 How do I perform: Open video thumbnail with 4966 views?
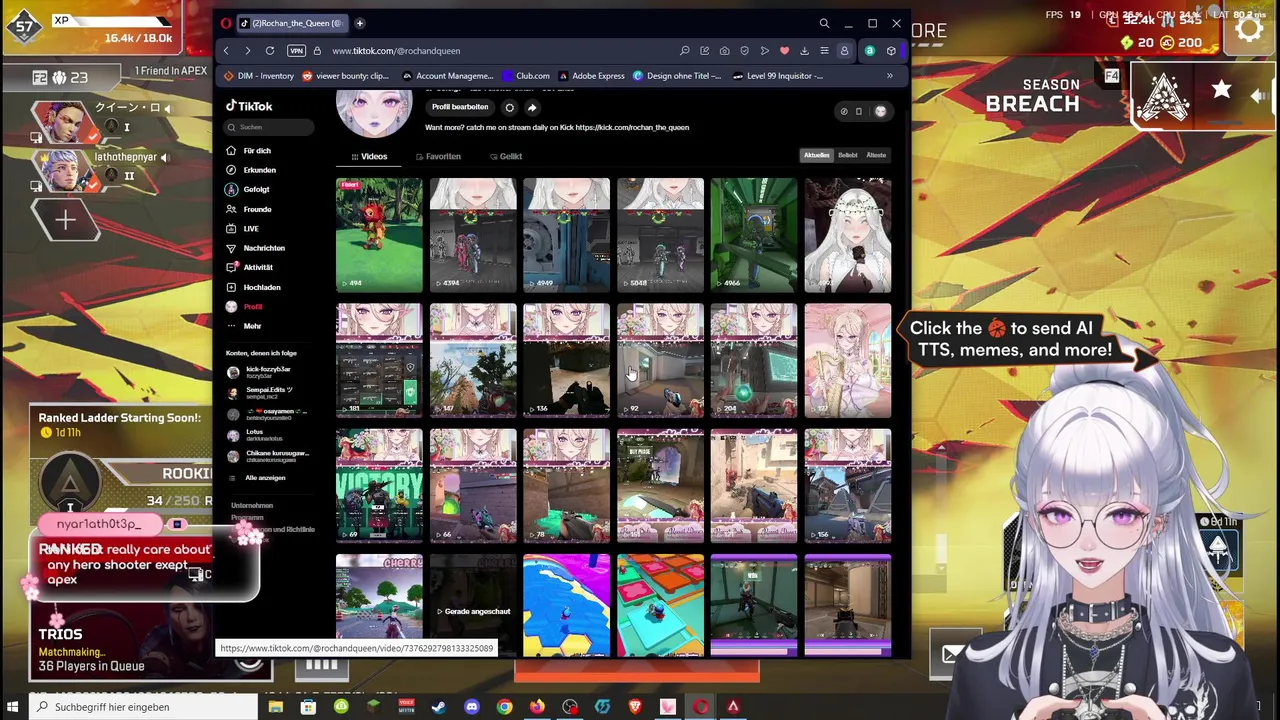754,235
